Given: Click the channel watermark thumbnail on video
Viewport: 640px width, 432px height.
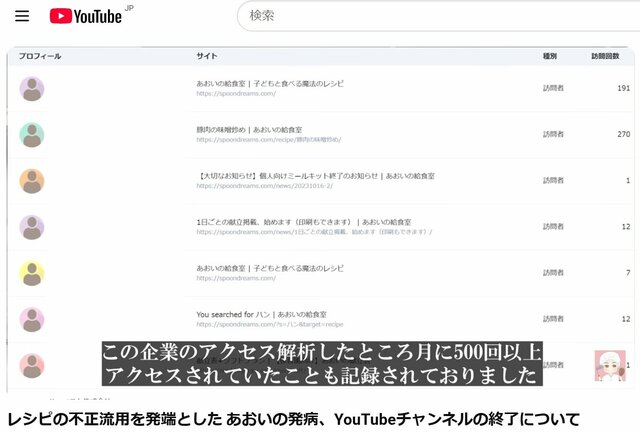Looking at the screenshot, I should [x=609, y=365].
